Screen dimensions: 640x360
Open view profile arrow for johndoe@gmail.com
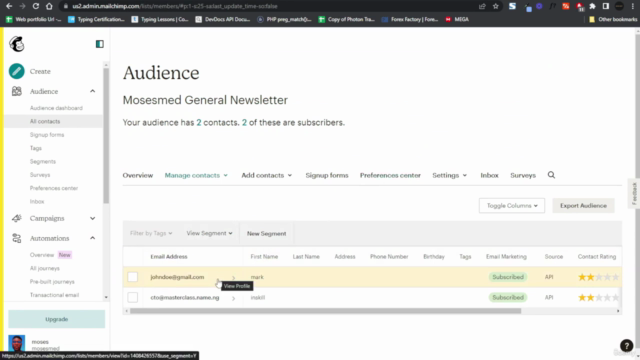pos(233,278)
